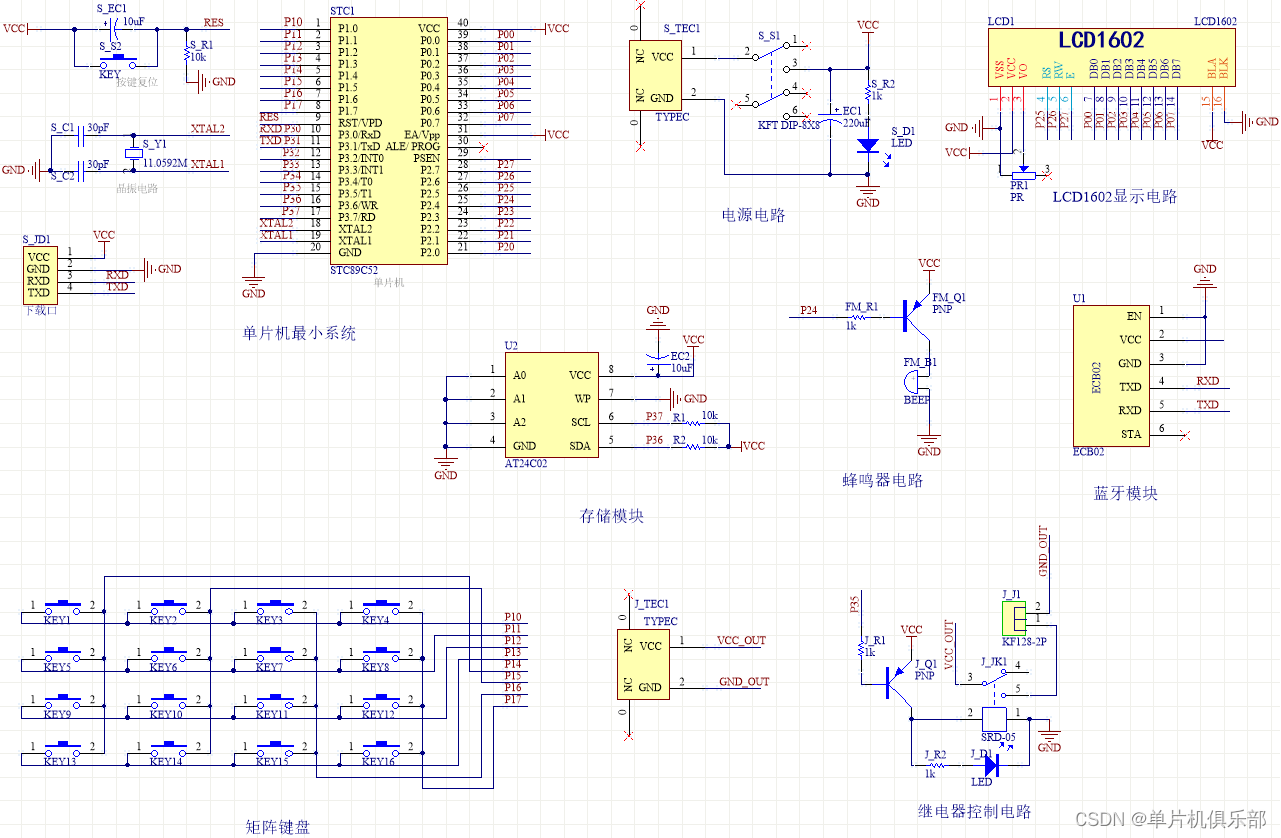Select the 蓝牙模块 section title
Viewport: 1281px width, 838px height.
click(x=1126, y=493)
